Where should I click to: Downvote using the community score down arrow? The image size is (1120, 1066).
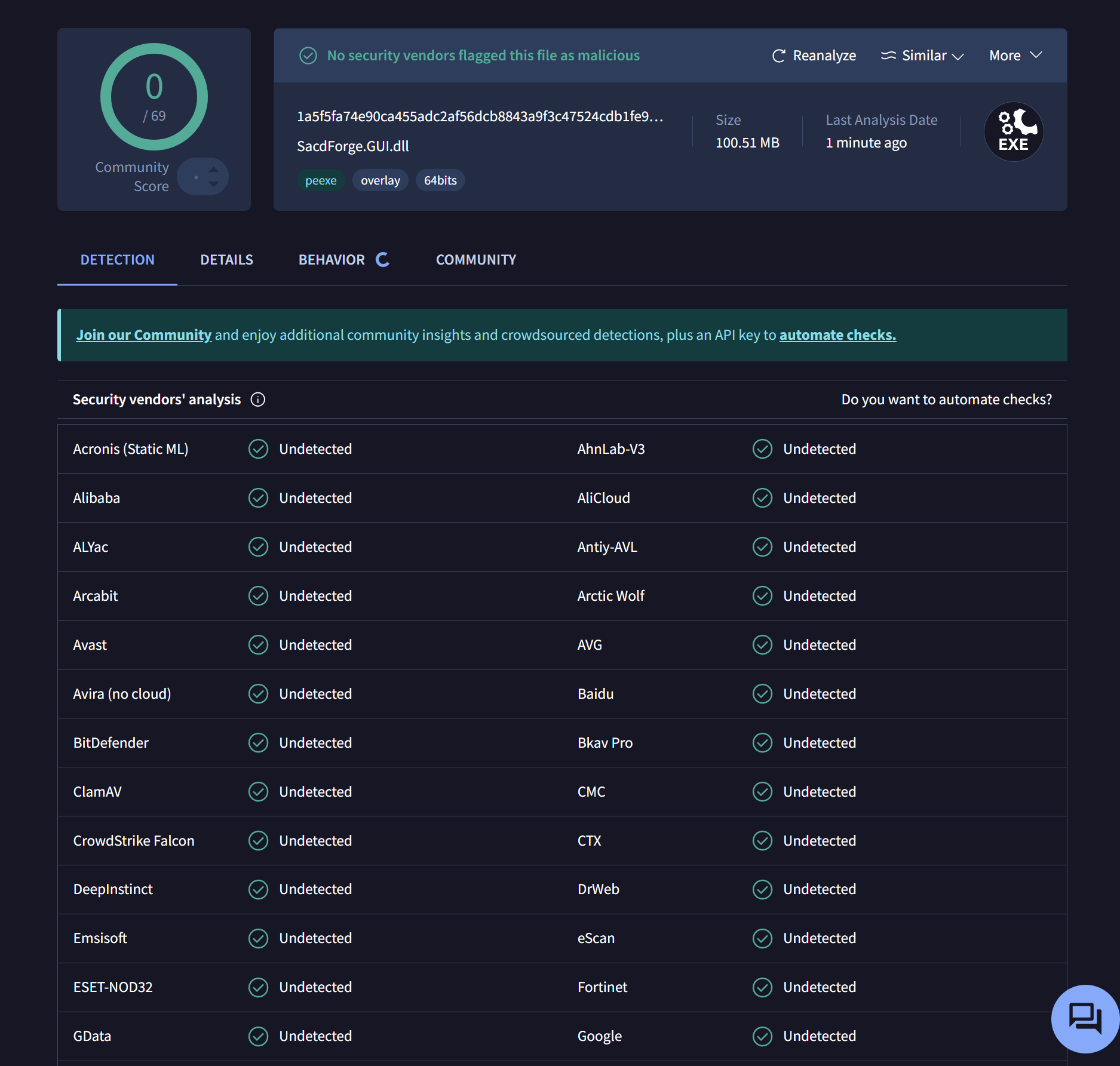tap(214, 184)
